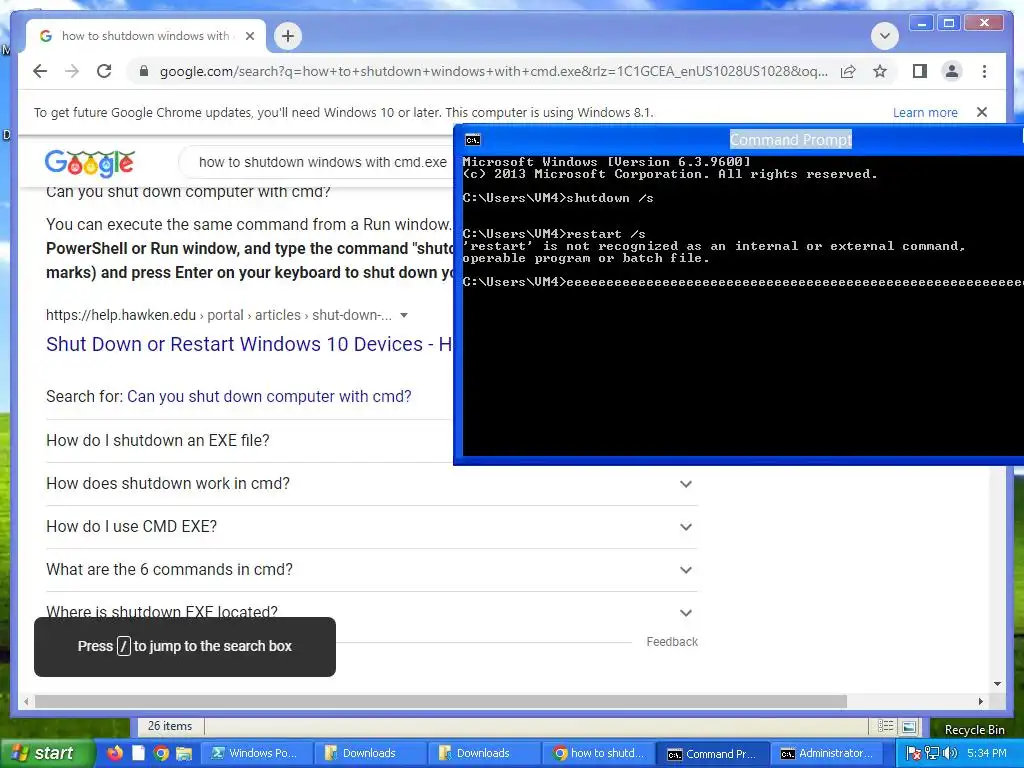
Task: Open Chrome tab search dropdown
Action: [884, 36]
